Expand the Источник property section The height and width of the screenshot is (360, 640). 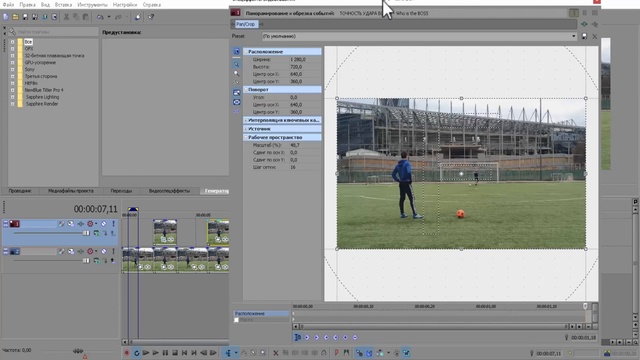[x=246, y=129]
